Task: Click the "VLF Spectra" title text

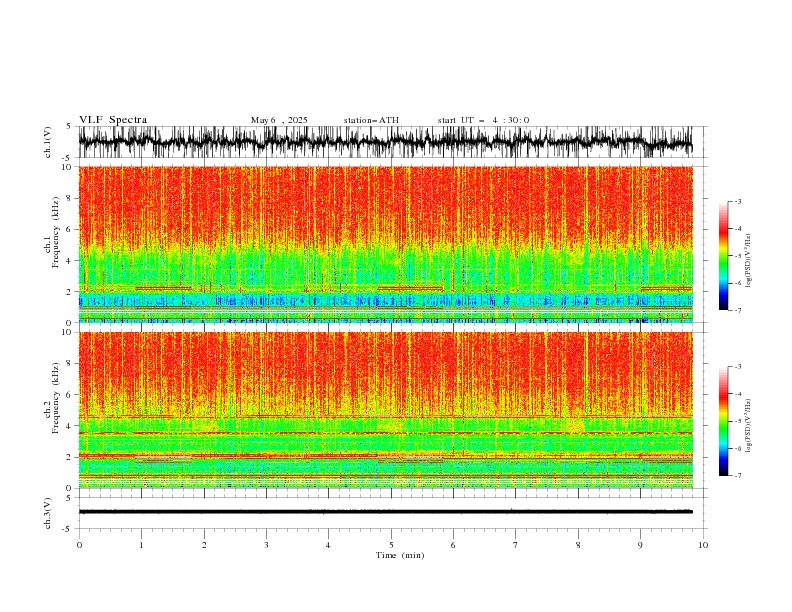Action: click(113, 120)
